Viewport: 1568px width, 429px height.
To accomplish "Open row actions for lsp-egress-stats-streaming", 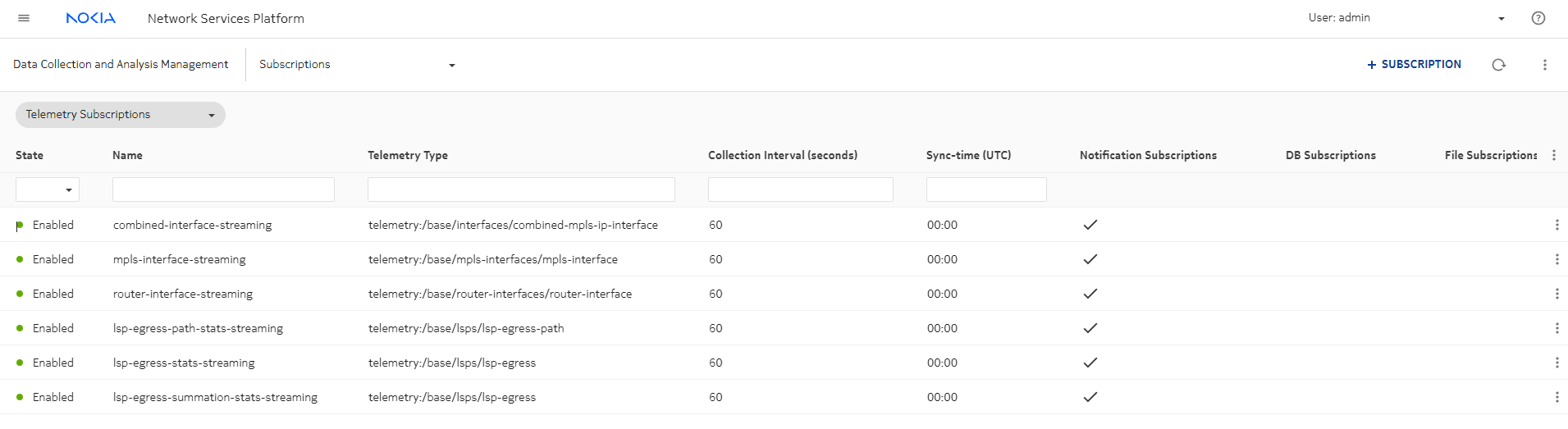I will point(1557,363).
